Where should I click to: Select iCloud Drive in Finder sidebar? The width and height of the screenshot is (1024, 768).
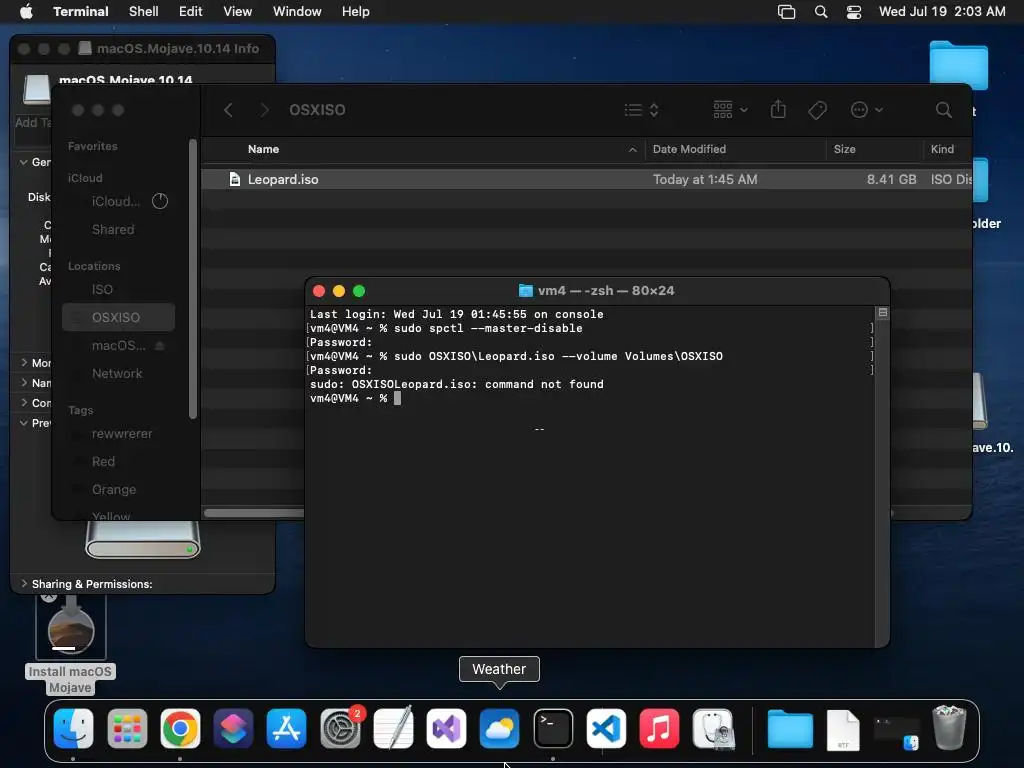tap(120, 201)
